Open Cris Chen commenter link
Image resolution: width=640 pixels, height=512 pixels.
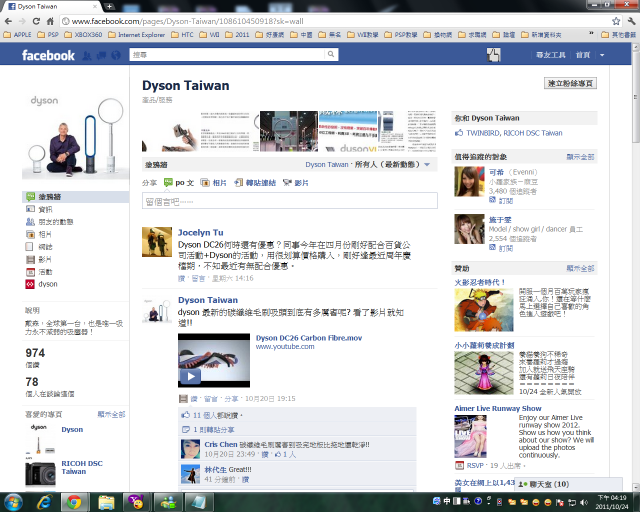coord(220,444)
